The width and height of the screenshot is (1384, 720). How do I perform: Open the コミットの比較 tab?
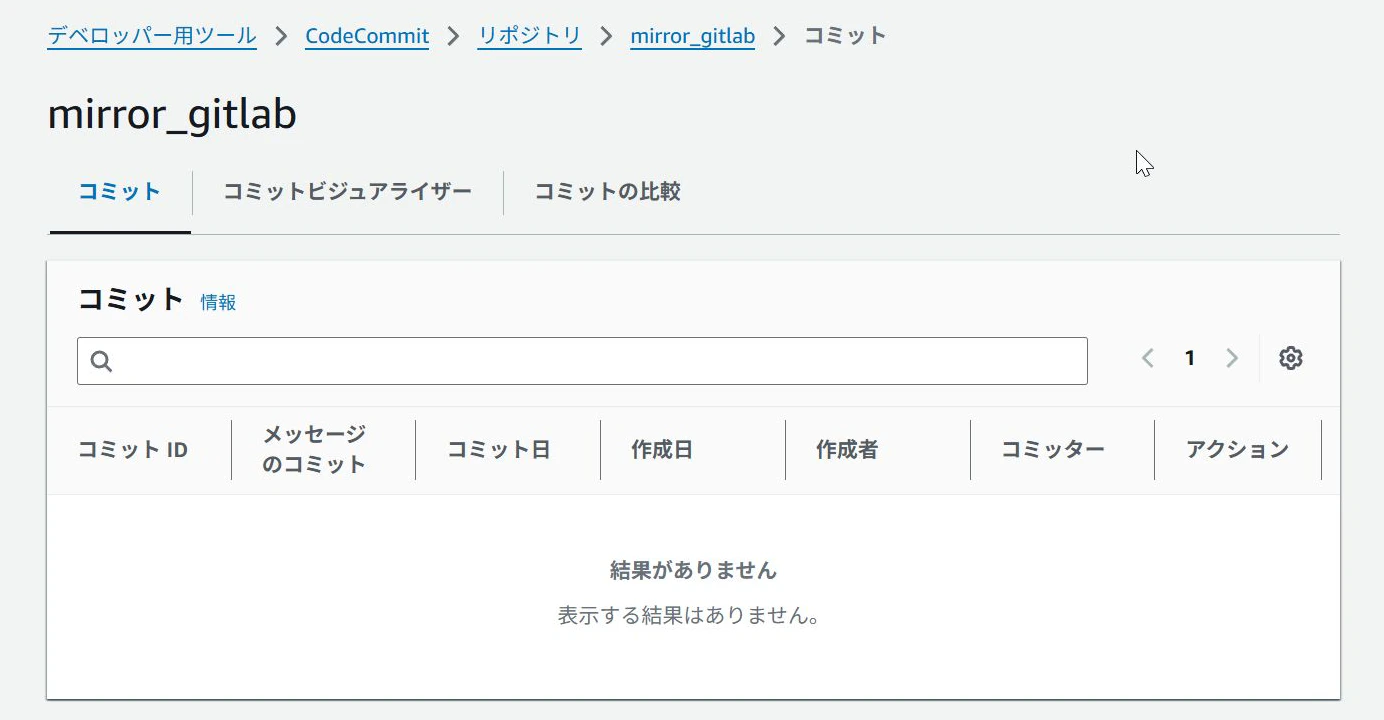(608, 192)
